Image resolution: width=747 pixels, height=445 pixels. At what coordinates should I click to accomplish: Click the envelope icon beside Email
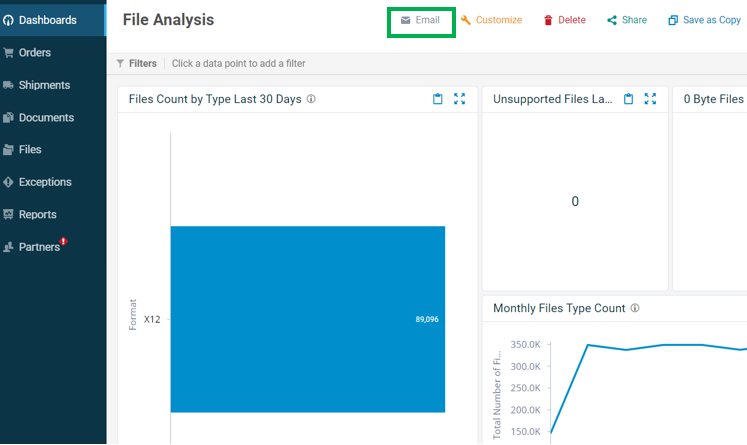point(405,20)
